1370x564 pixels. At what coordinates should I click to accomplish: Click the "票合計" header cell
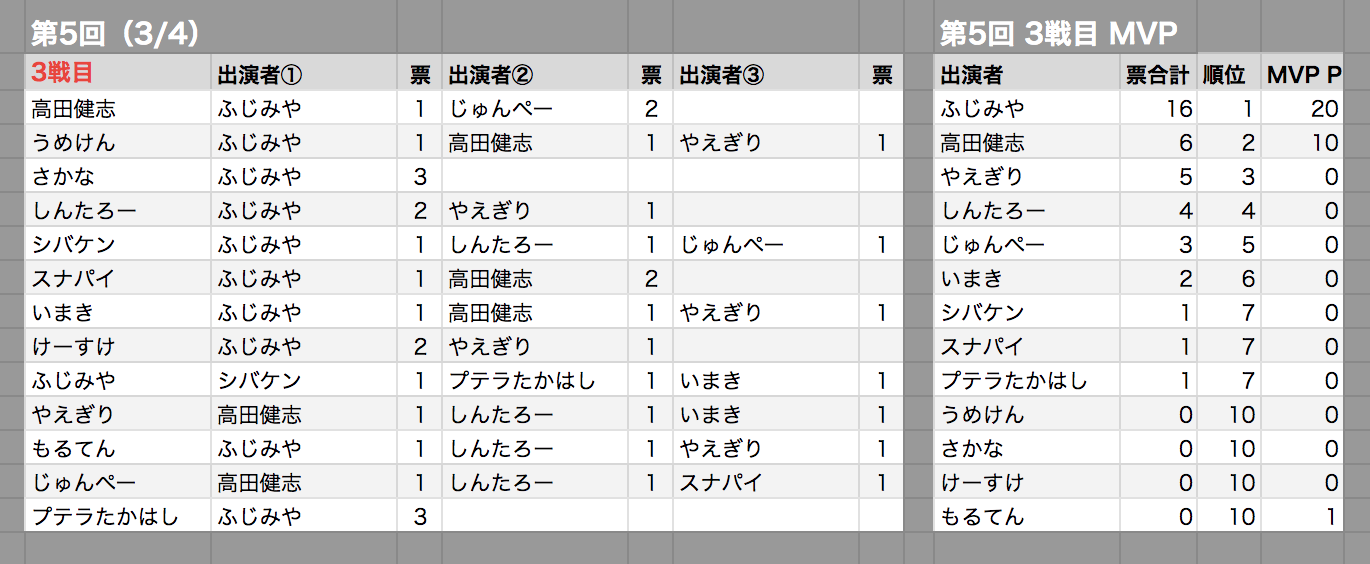point(1157,74)
